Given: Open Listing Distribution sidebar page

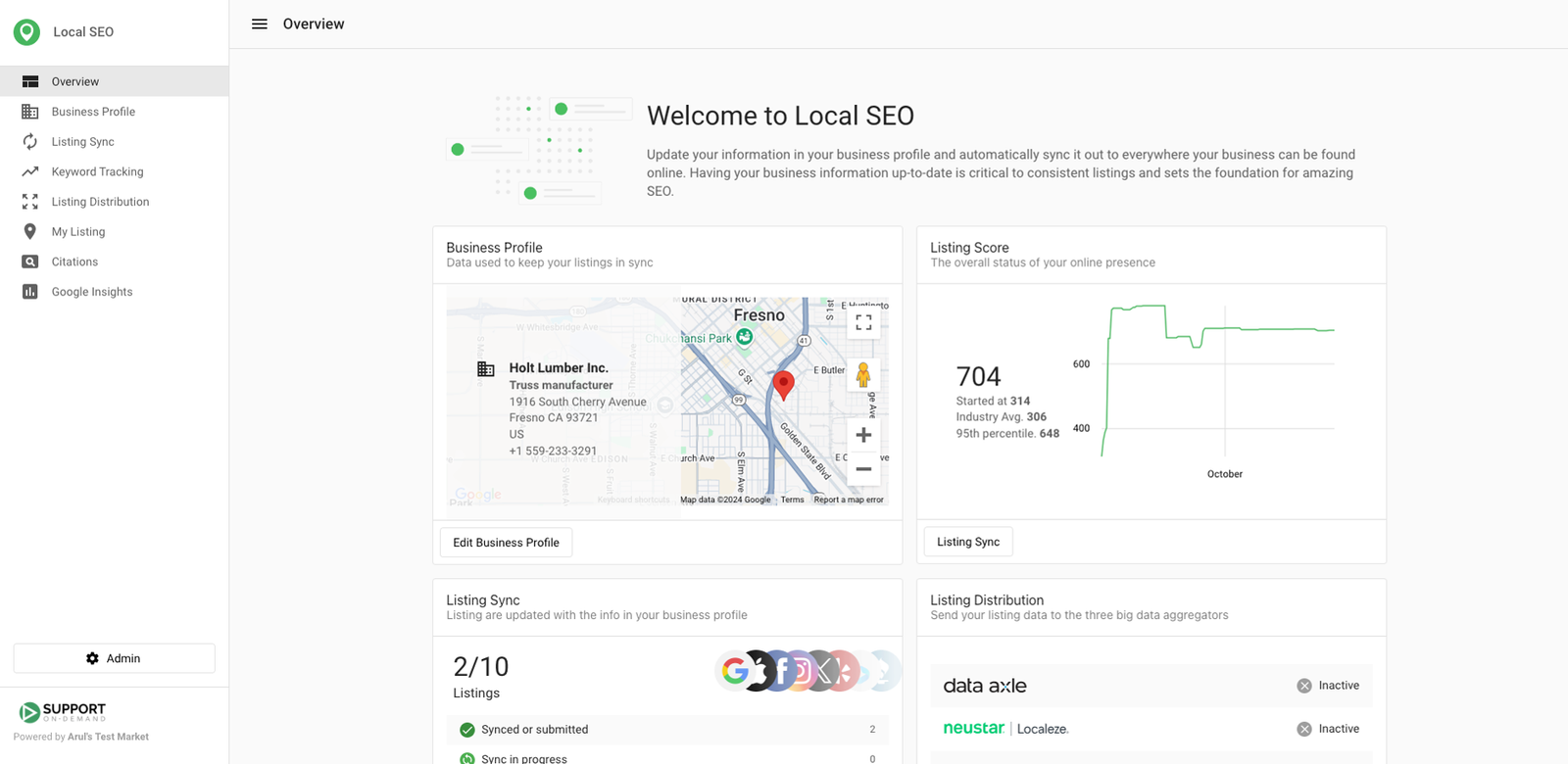Looking at the screenshot, I should coord(100,202).
